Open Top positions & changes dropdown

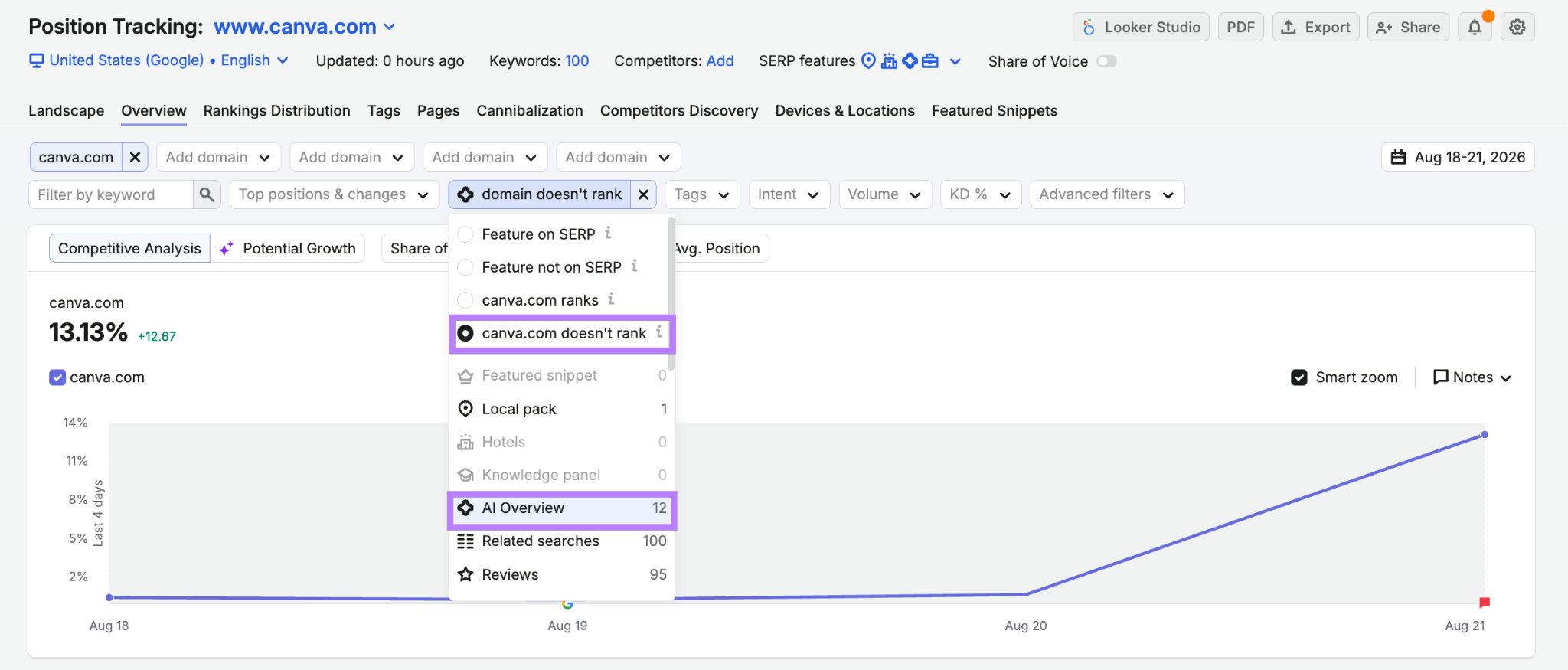coord(334,194)
